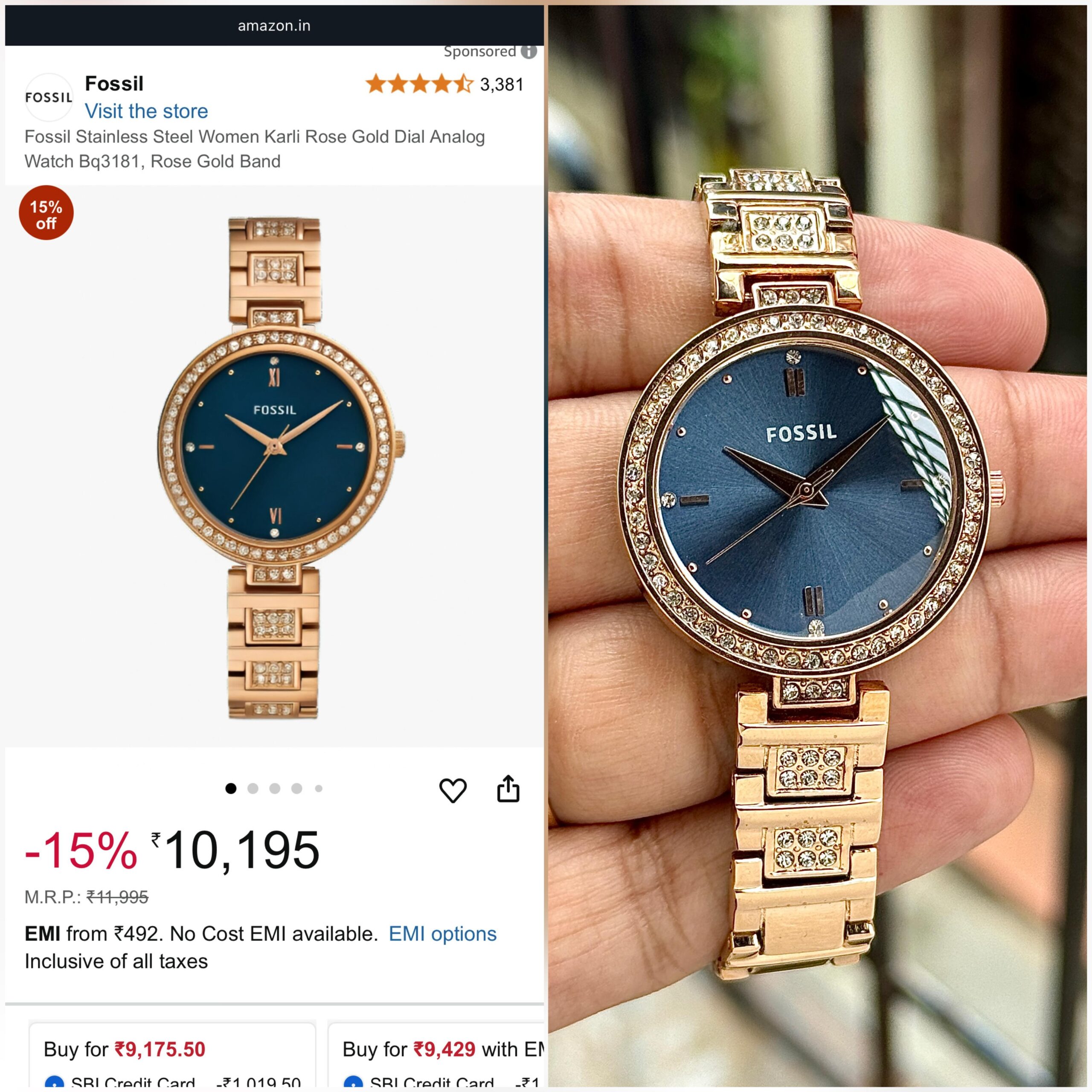Tap the SBI Credit Card icon in first offer
The width and height of the screenshot is (1092, 1092).
(54, 1083)
